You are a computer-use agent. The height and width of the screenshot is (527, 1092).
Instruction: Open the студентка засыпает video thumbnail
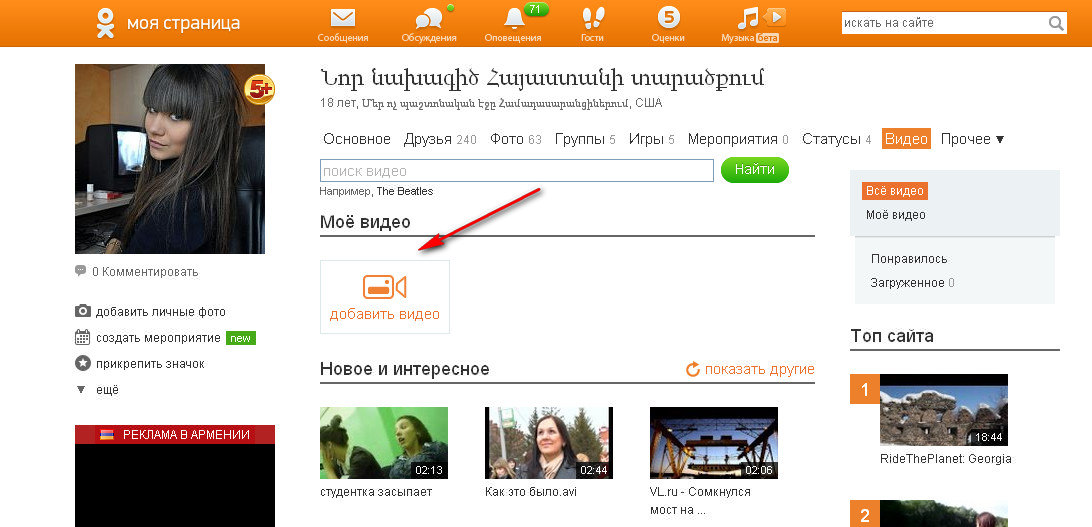pyautogui.click(x=384, y=443)
